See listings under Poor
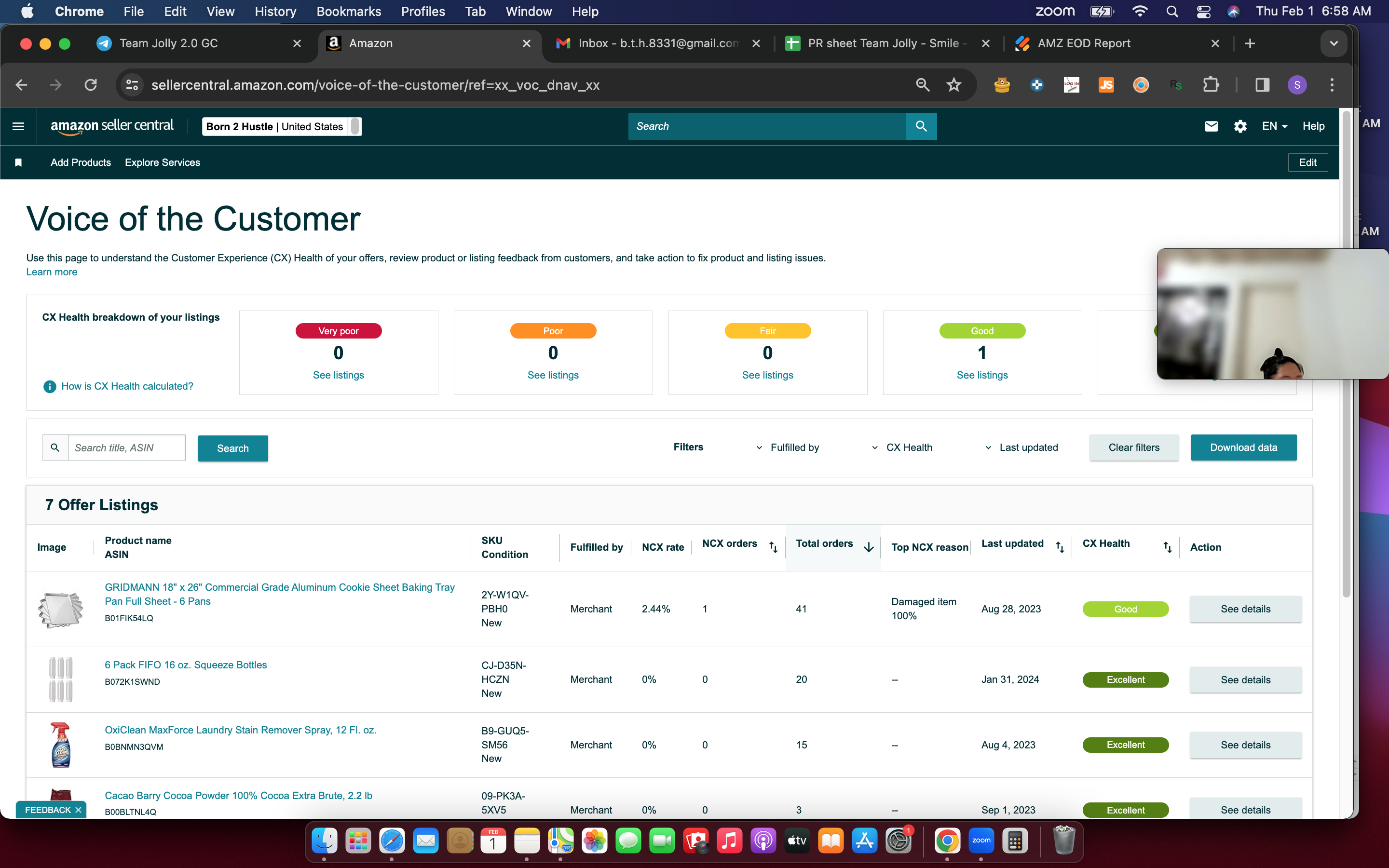 (553, 375)
